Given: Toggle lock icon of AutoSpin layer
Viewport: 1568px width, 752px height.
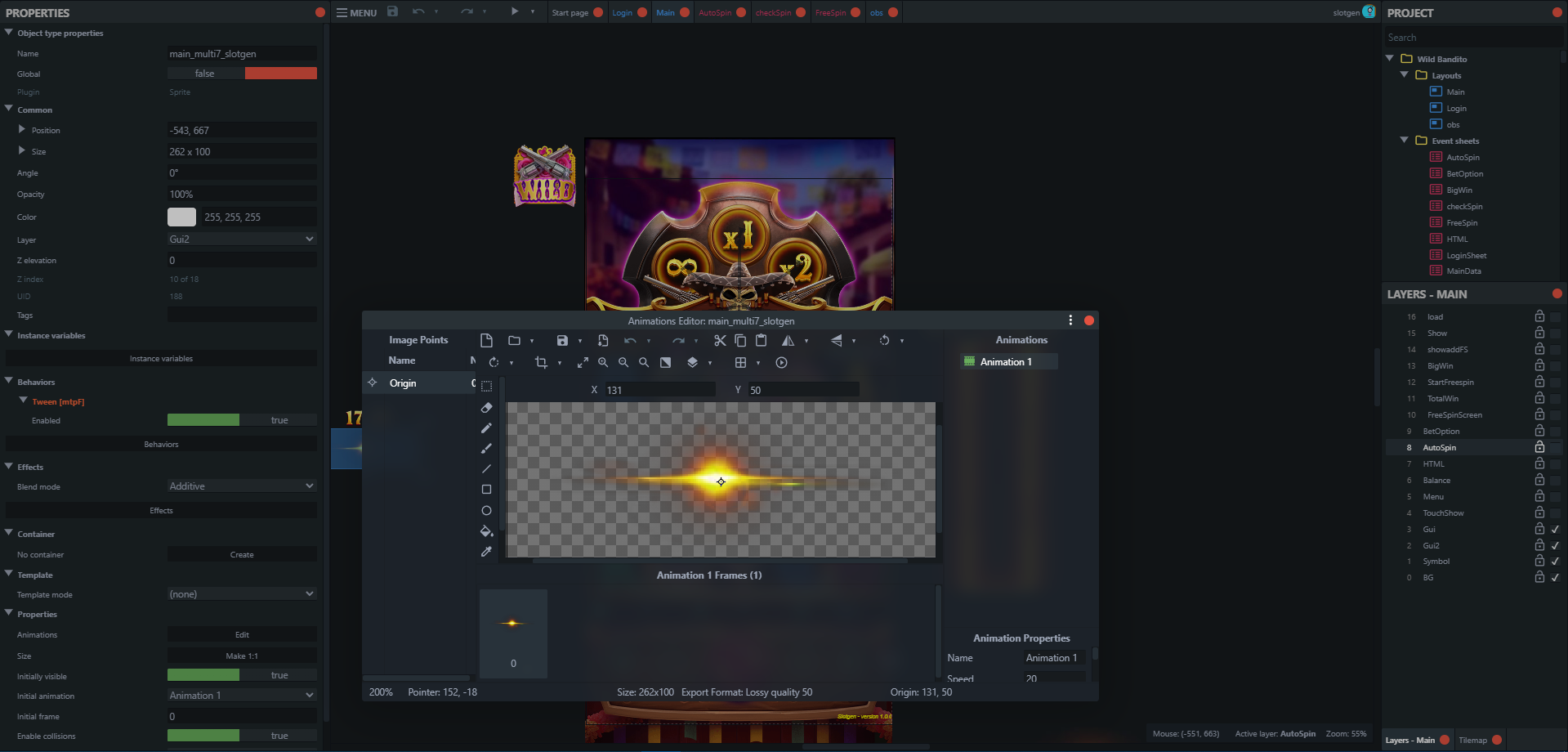Looking at the screenshot, I should 1539,447.
